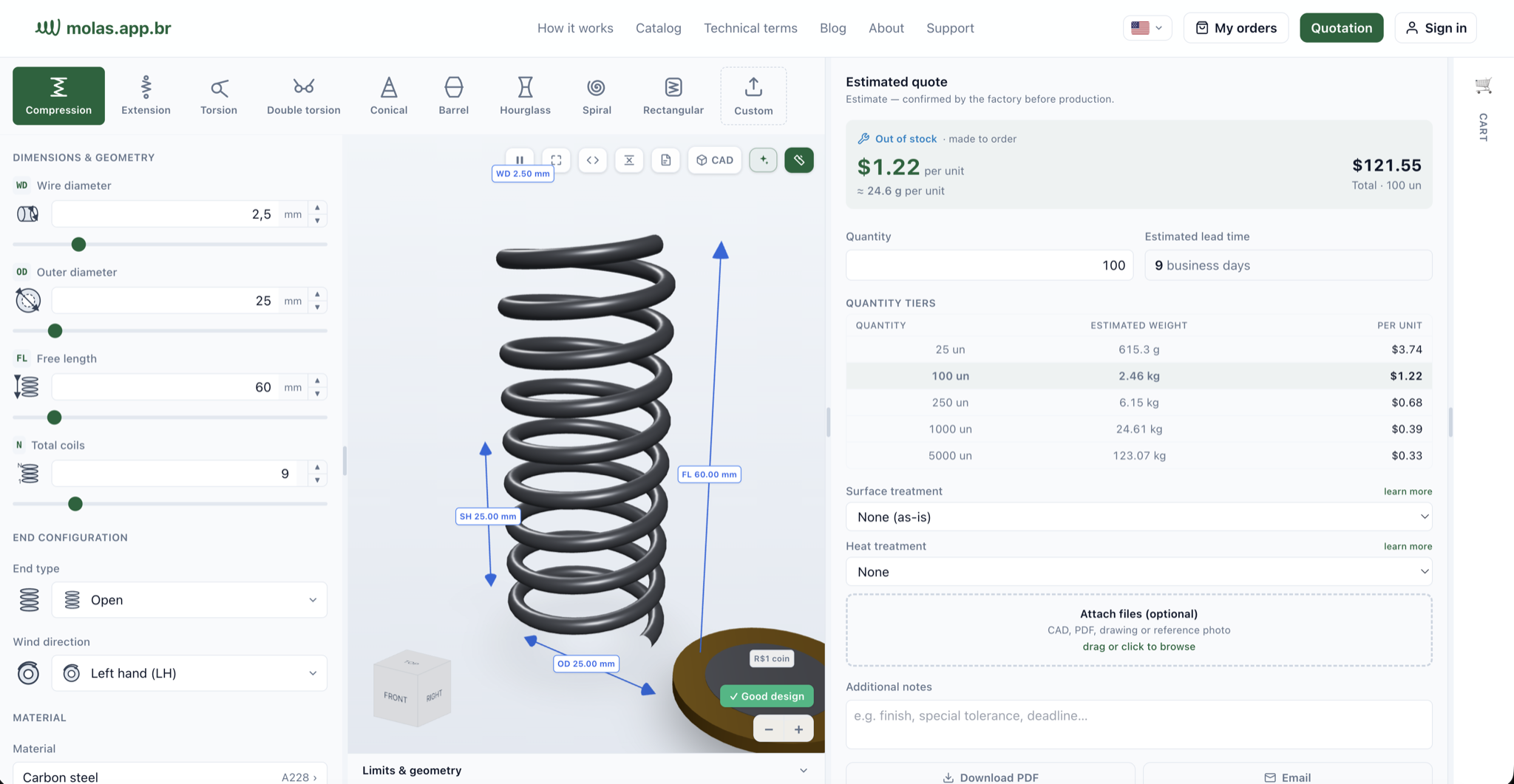Click the FRONT face of view cube
Viewport: 1514px width, 784px height.
[395, 698]
